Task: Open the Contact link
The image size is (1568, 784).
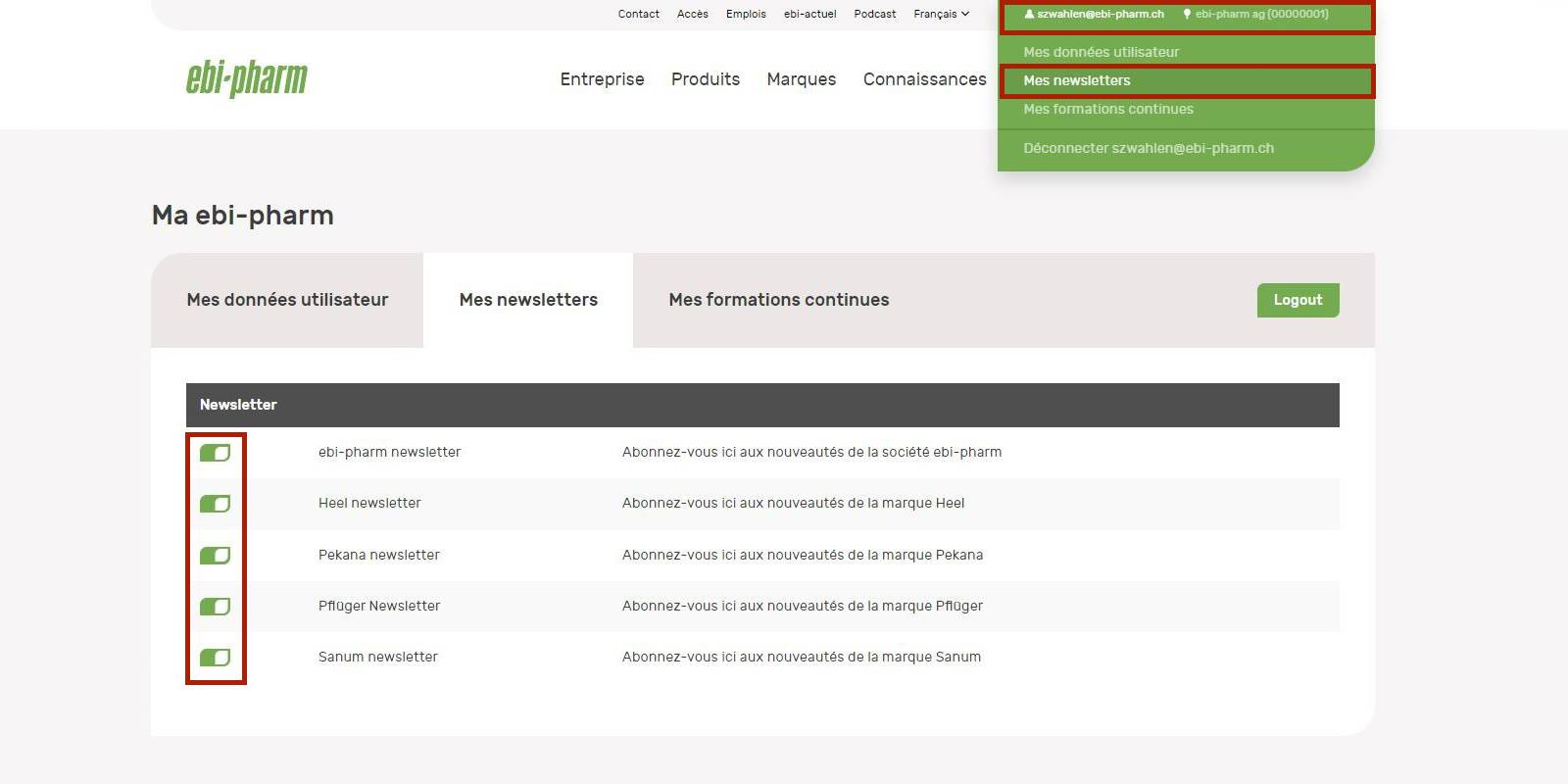Action: (x=638, y=14)
